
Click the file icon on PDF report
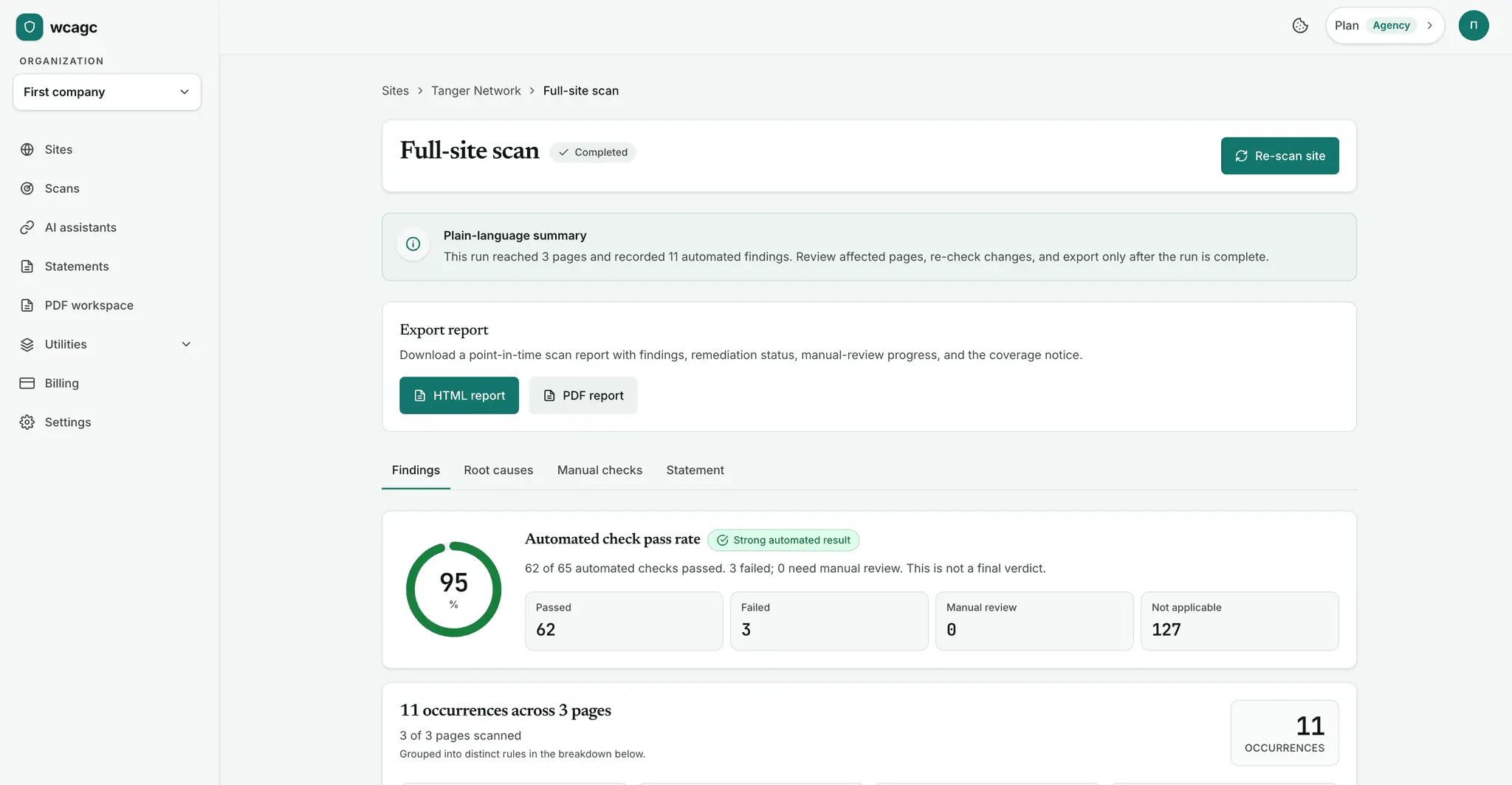(549, 396)
